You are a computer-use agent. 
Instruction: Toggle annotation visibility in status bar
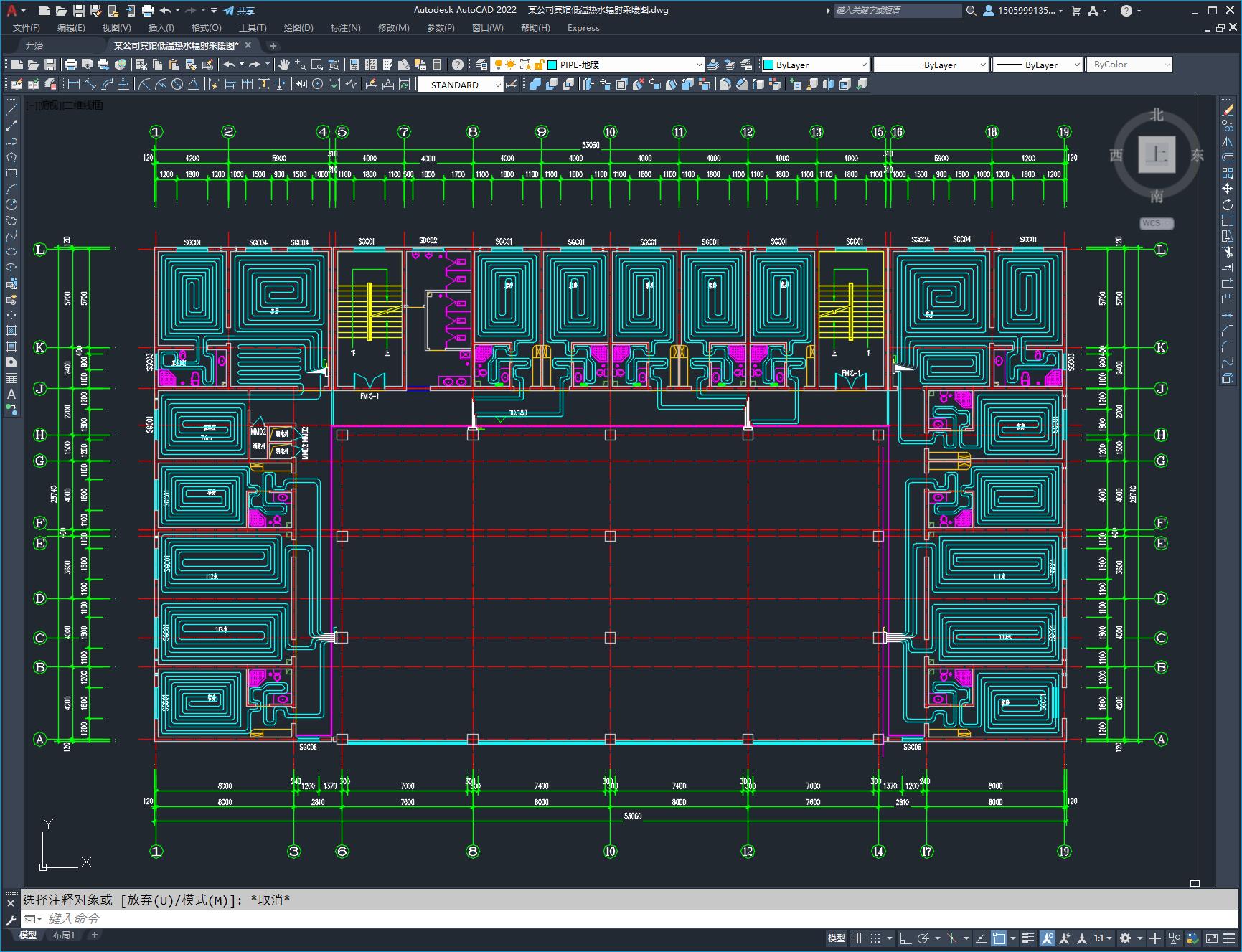click(1048, 938)
